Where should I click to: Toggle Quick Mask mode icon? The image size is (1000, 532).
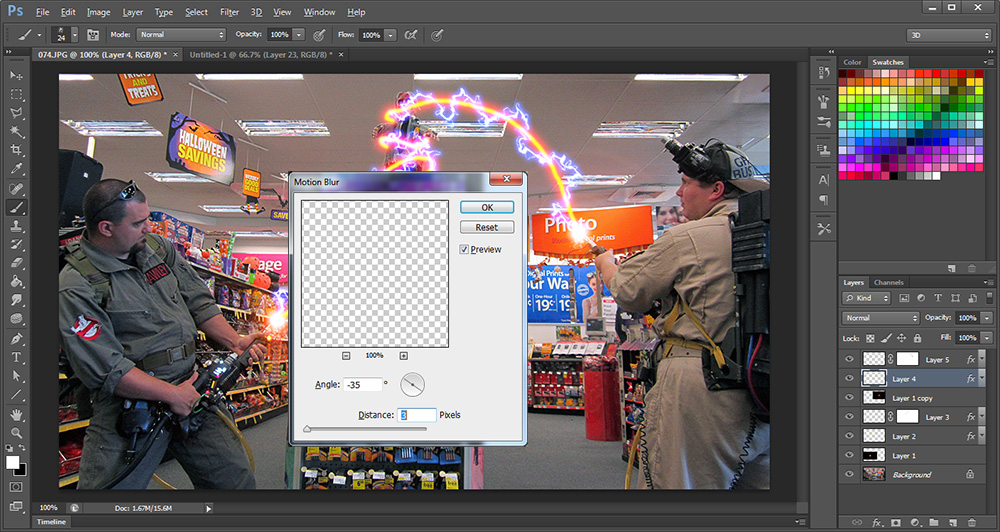pyautogui.click(x=17, y=487)
